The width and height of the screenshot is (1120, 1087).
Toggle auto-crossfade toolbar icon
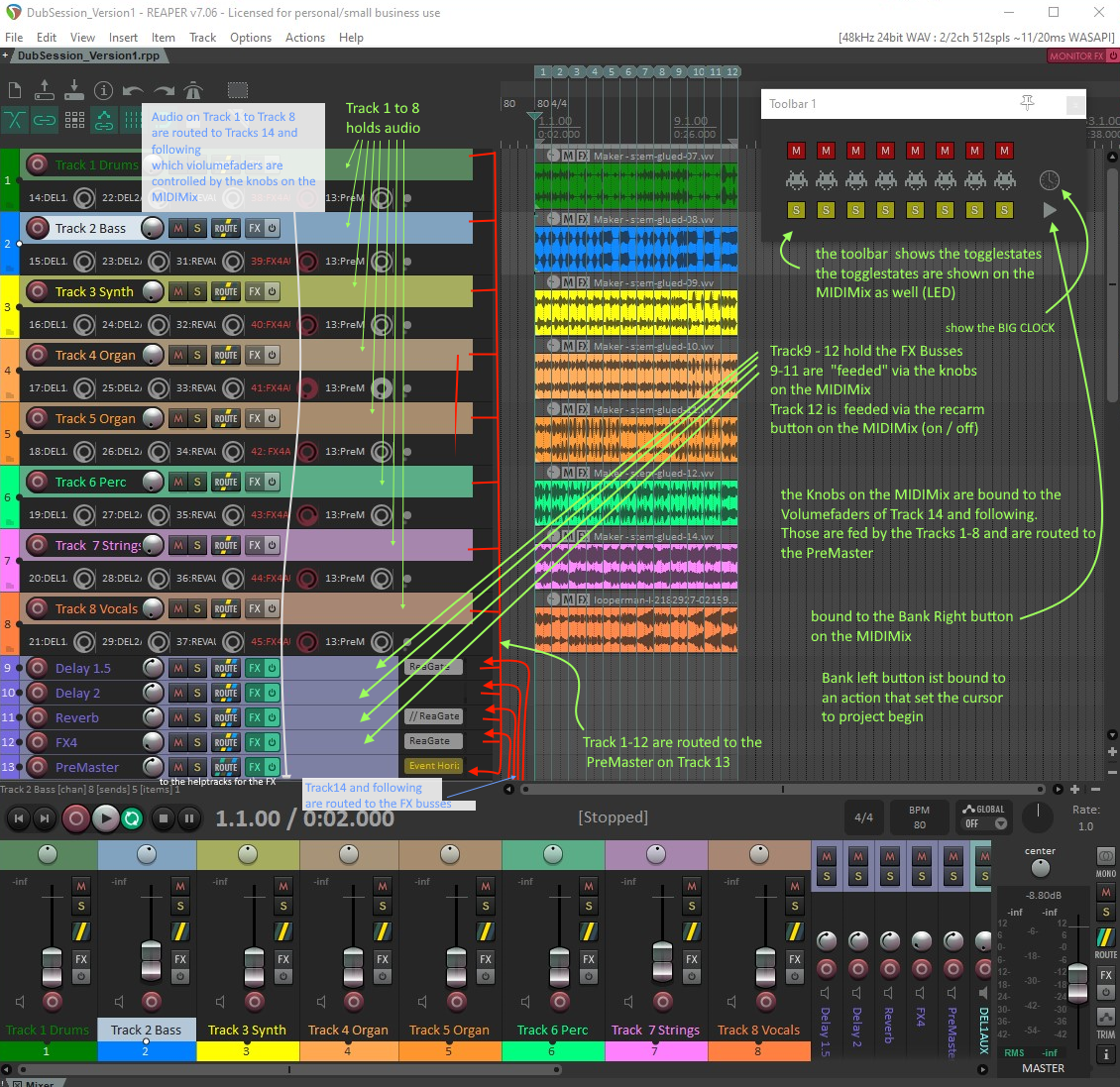[x=15, y=120]
